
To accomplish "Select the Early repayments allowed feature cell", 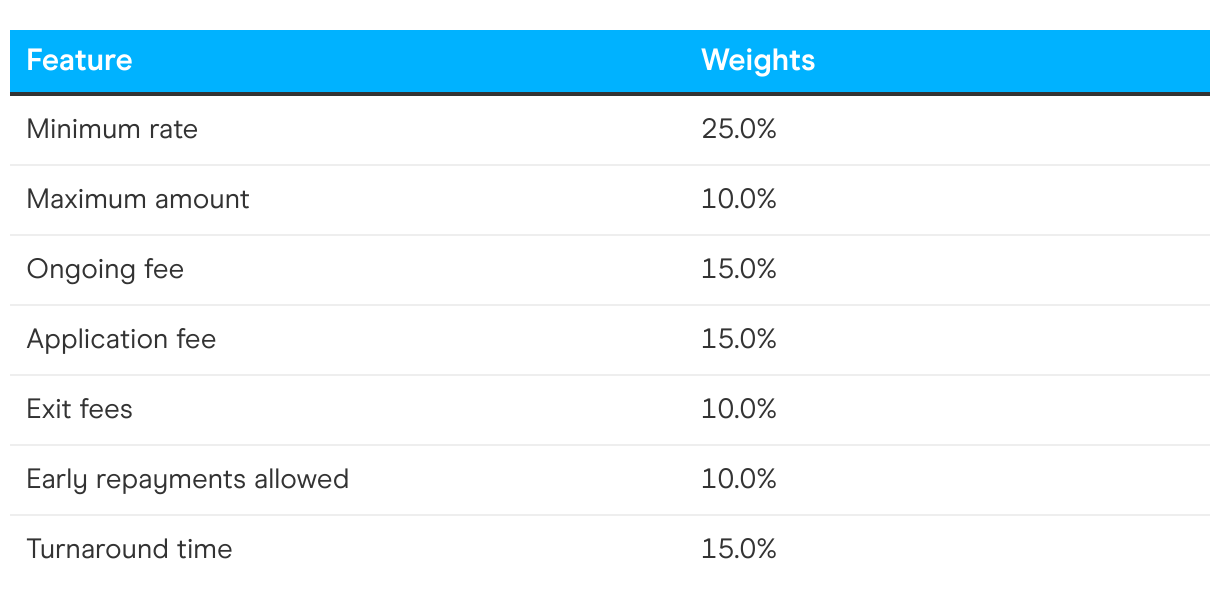I will pos(188,479).
